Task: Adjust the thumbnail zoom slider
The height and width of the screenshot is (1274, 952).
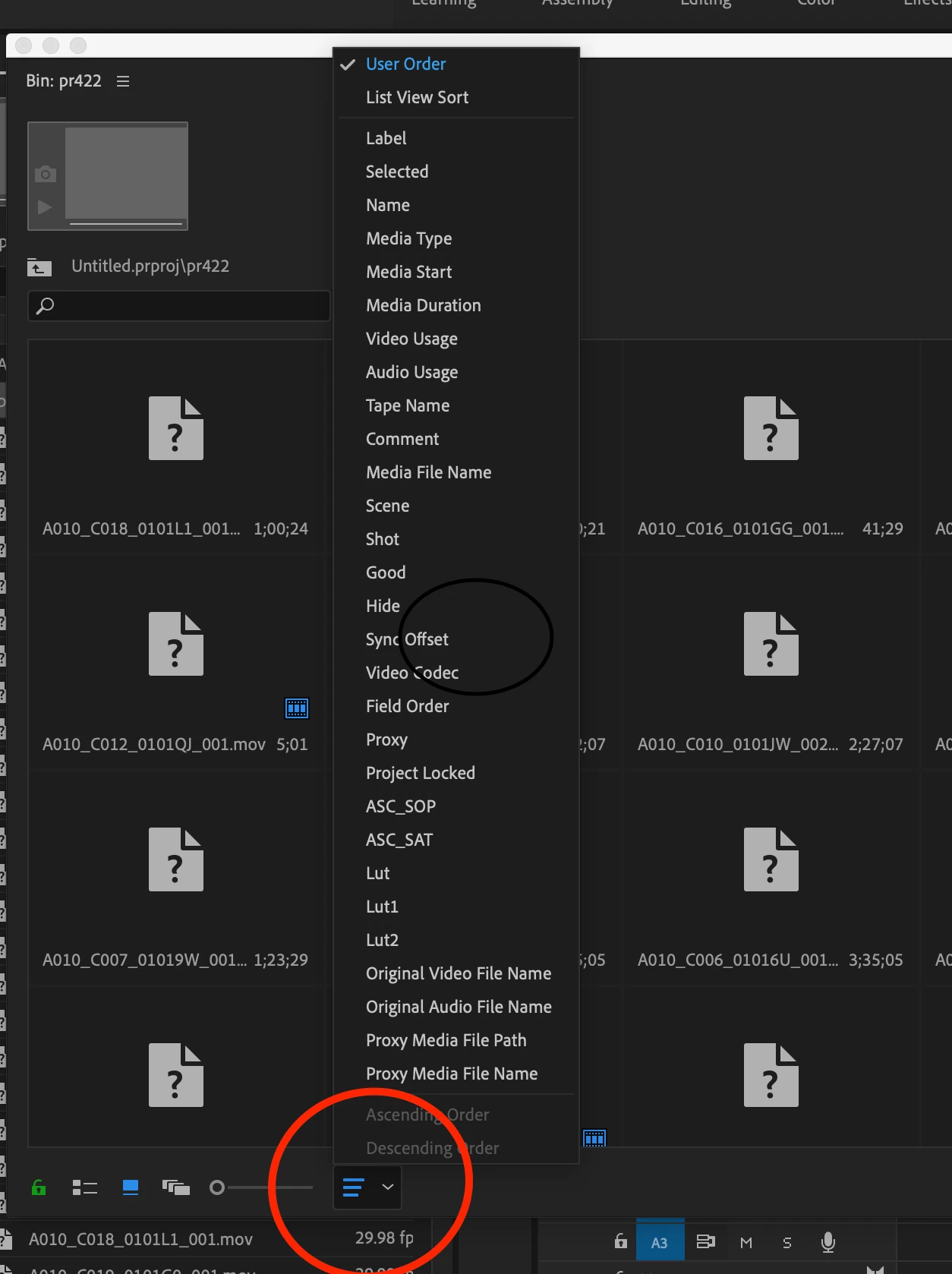Action: click(261, 1187)
